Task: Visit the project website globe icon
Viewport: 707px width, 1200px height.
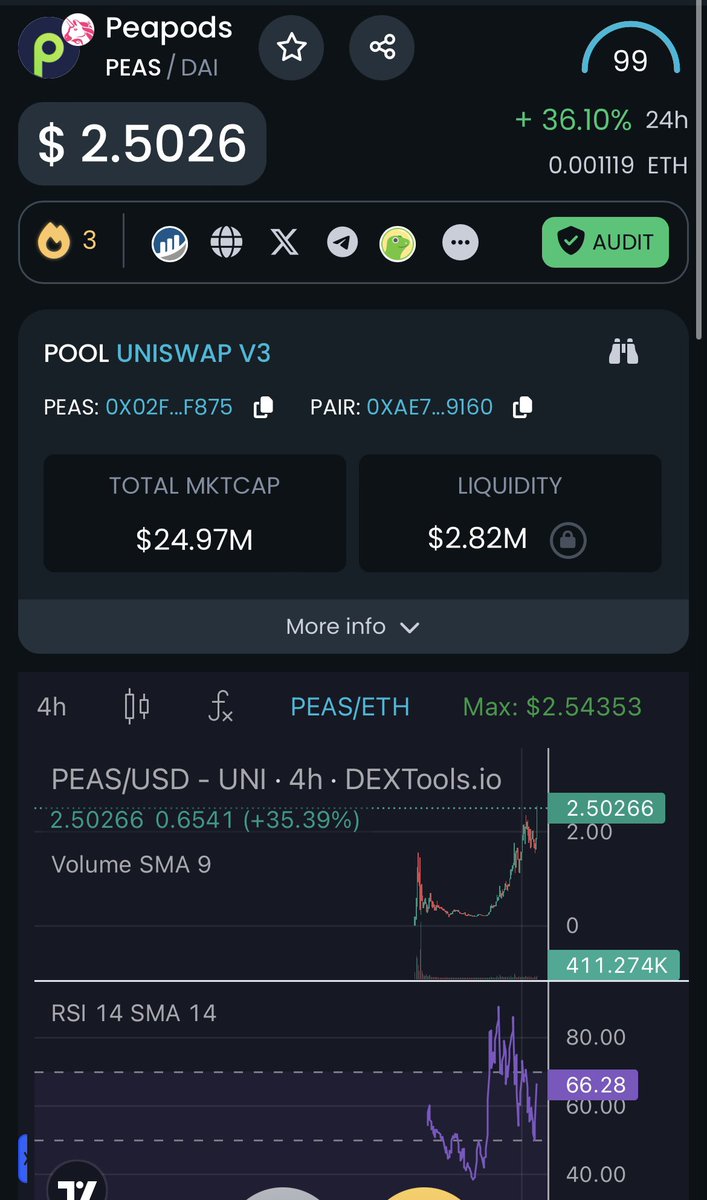Action: click(x=227, y=243)
